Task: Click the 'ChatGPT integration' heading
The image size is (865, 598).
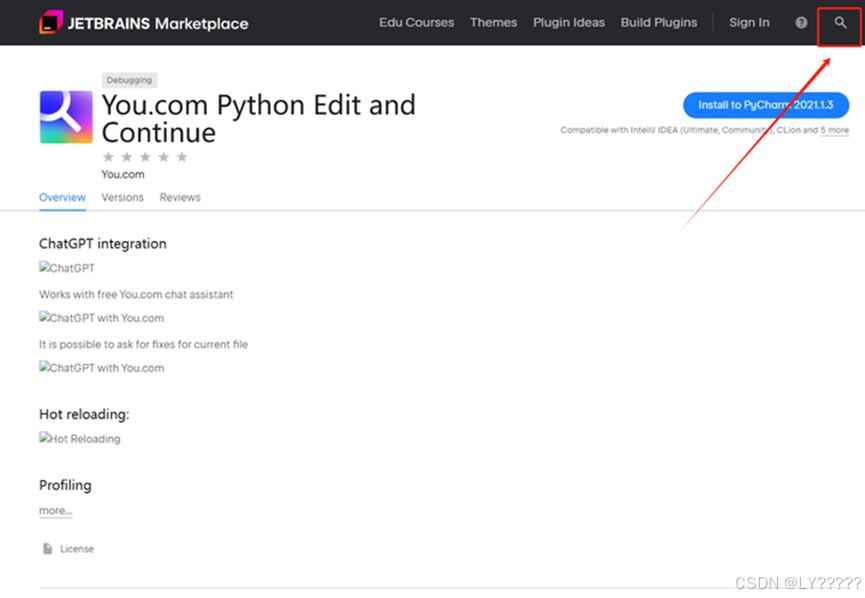Action: pyautogui.click(x=103, y=244)
